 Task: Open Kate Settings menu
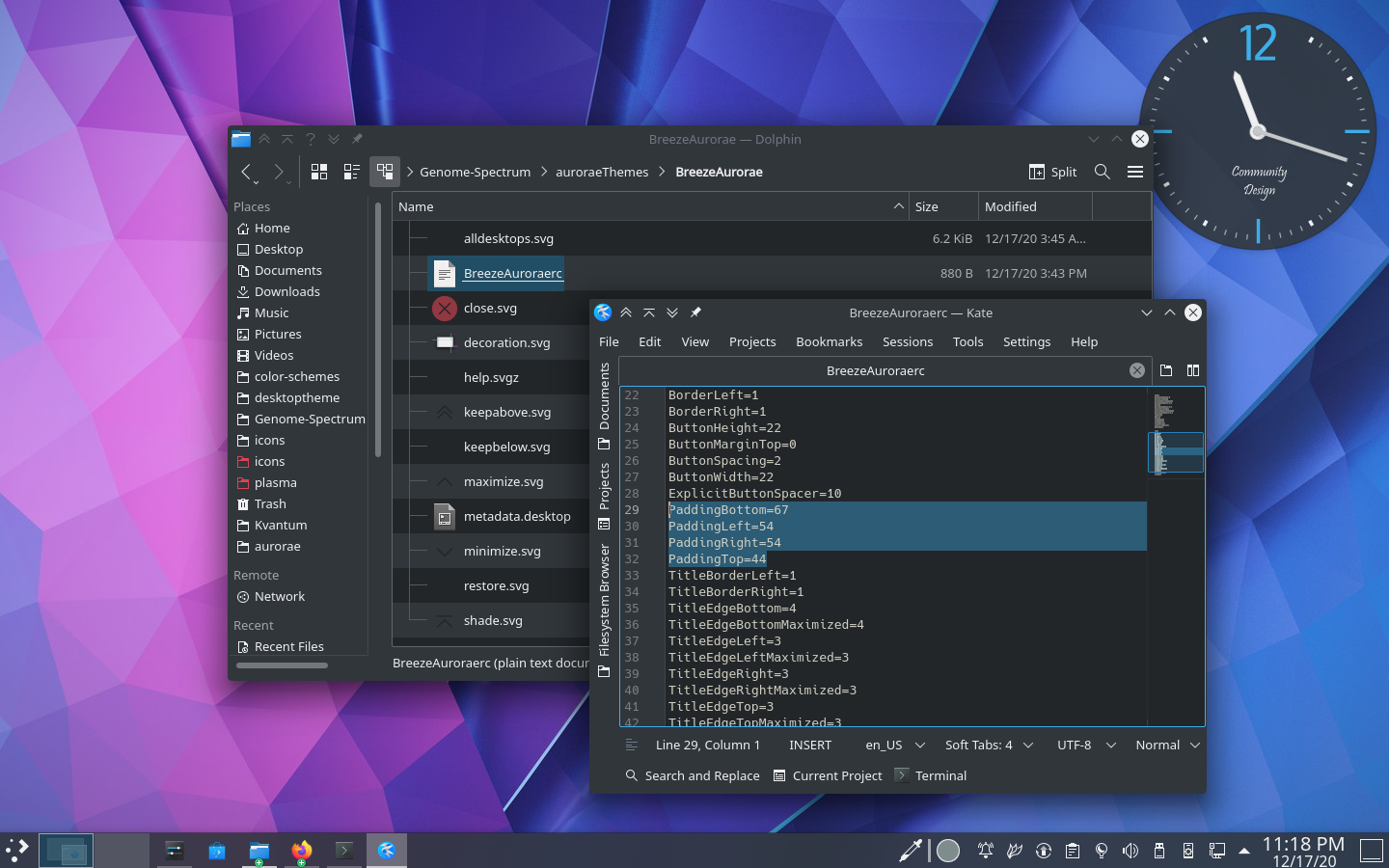click(x=1027, y=341)
